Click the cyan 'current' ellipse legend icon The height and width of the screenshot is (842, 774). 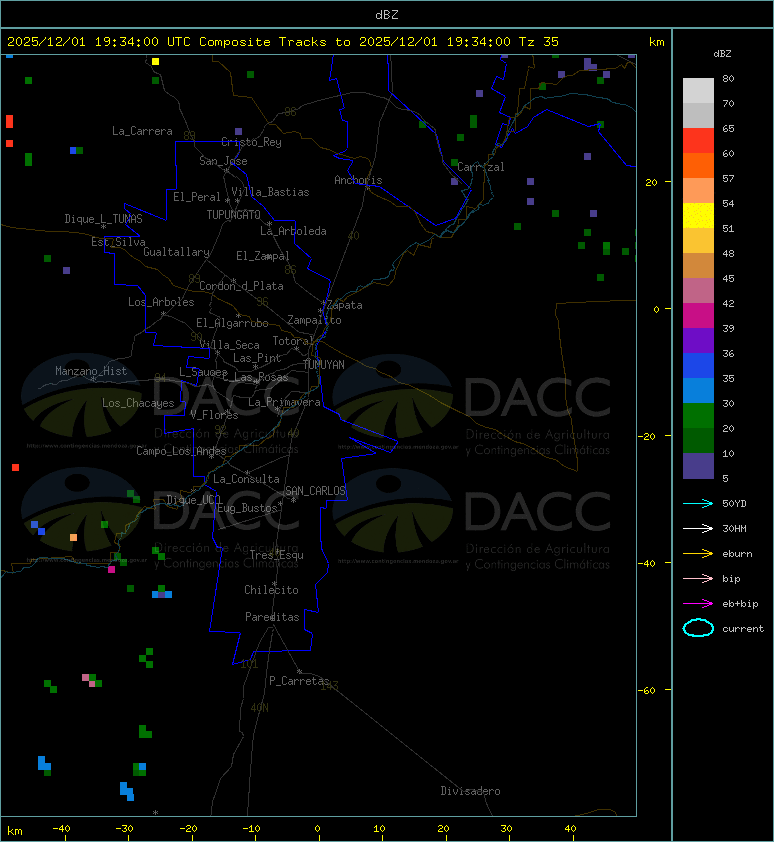tap(698, 628)
